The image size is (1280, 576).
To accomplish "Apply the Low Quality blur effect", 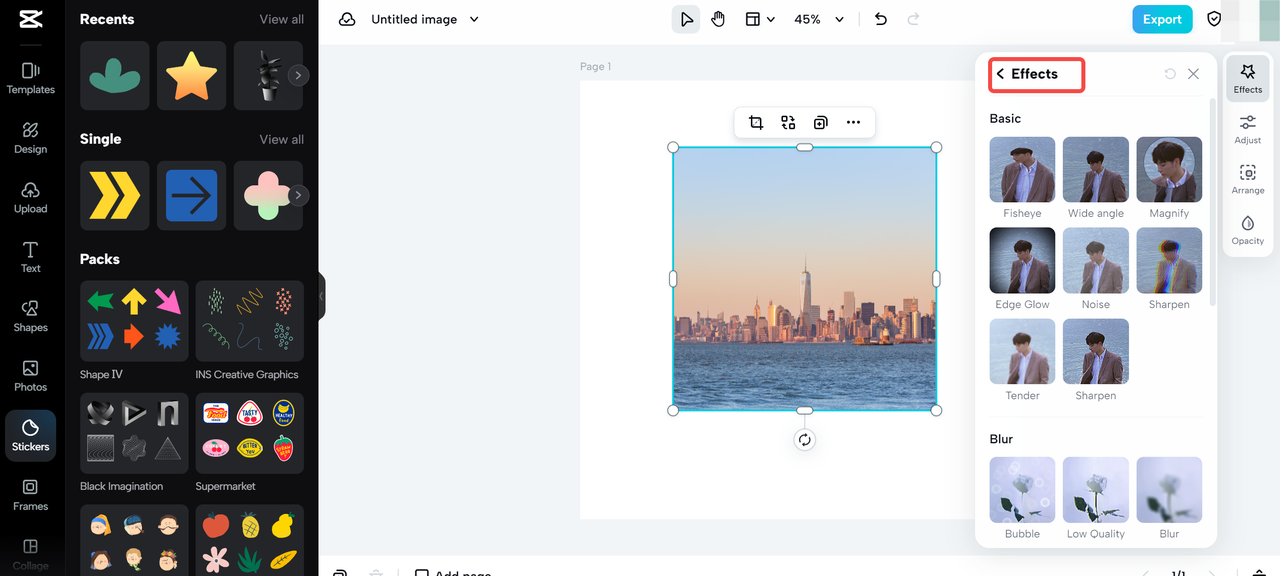I will (1095, 490).
